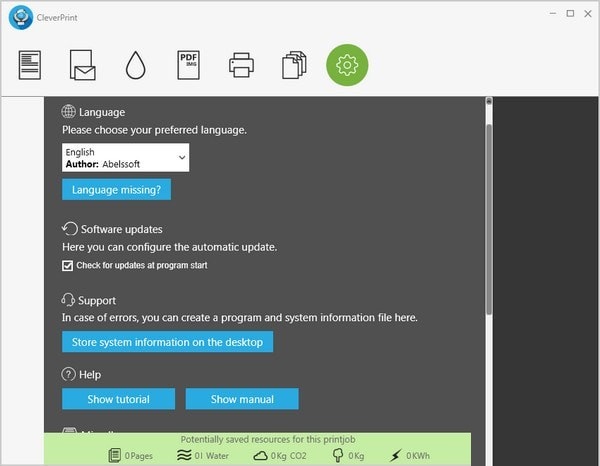Click the Software updates heading

click(x=122, y=229)
